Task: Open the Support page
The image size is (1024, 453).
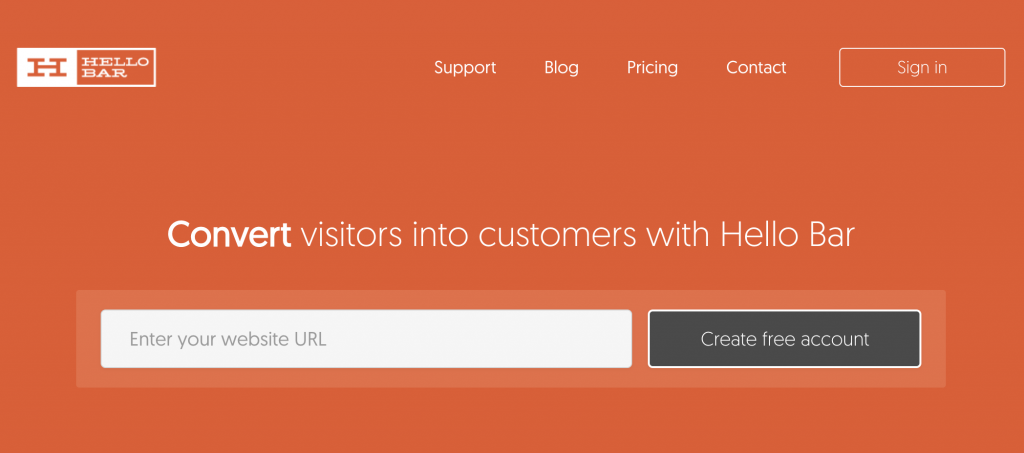Action: [465, 68]
